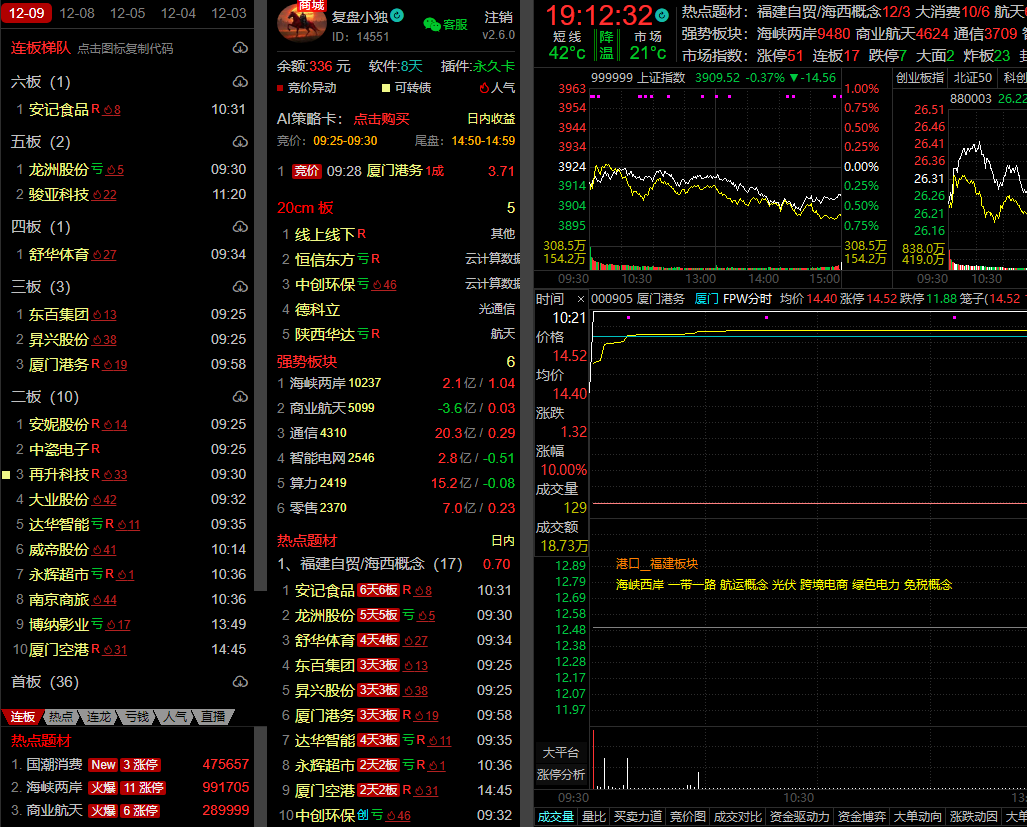The height and width of the screenshot is (827, 1027).
Task: Open WeChat 客服 customer service
Action: pyautogui.click(x=445, y=24)
